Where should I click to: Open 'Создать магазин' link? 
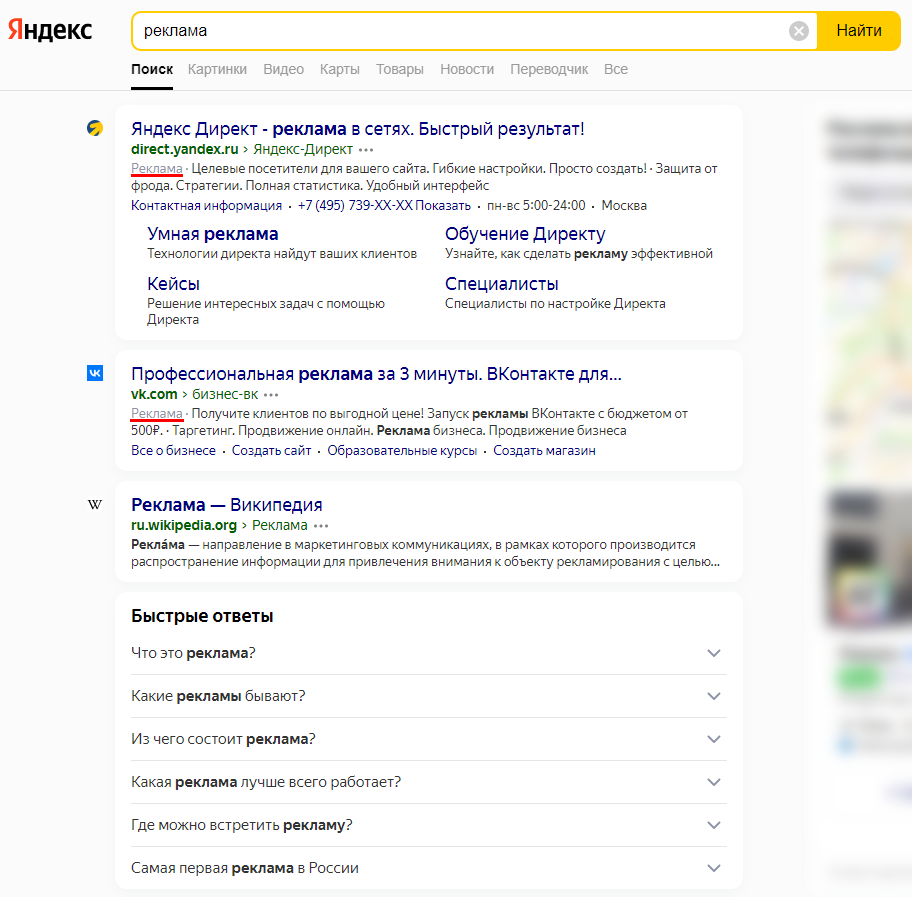544,451
